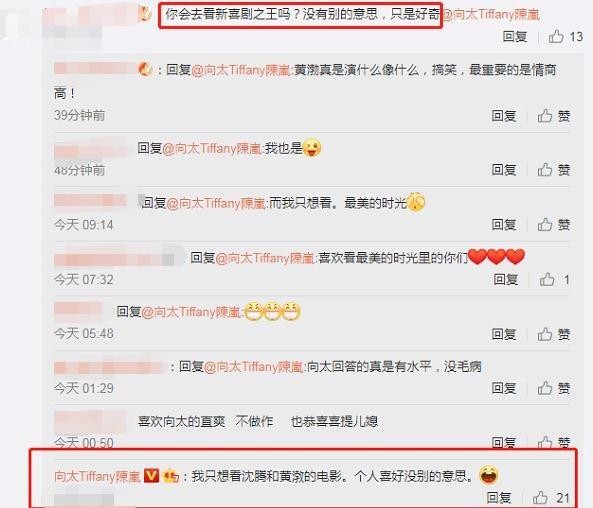Reply to the top 新喜剧之王 comment
This screenshot has width=593, height=508.
(x=515, y=37)
